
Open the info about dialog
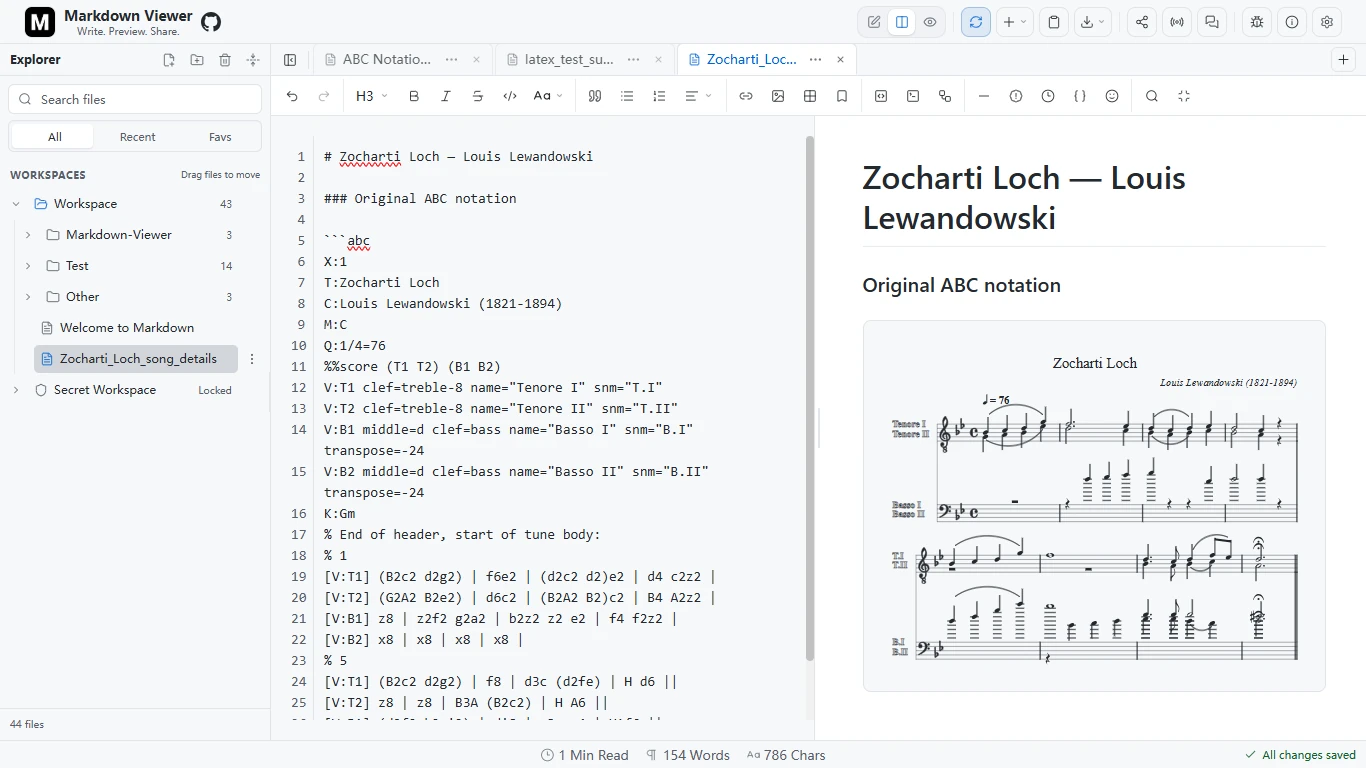1292,22
